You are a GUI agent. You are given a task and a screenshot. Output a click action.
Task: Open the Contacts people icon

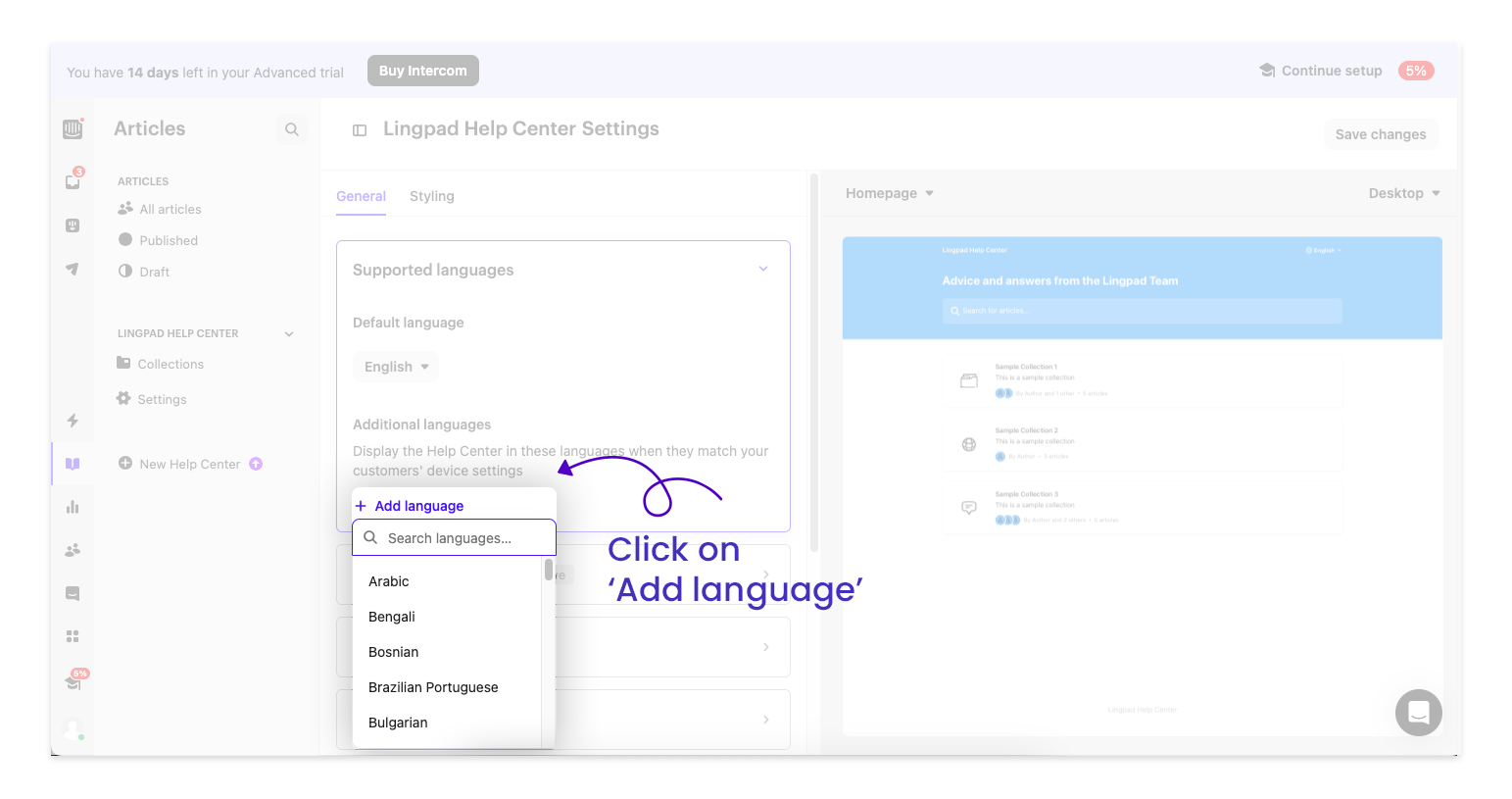[x=73, y=550]
